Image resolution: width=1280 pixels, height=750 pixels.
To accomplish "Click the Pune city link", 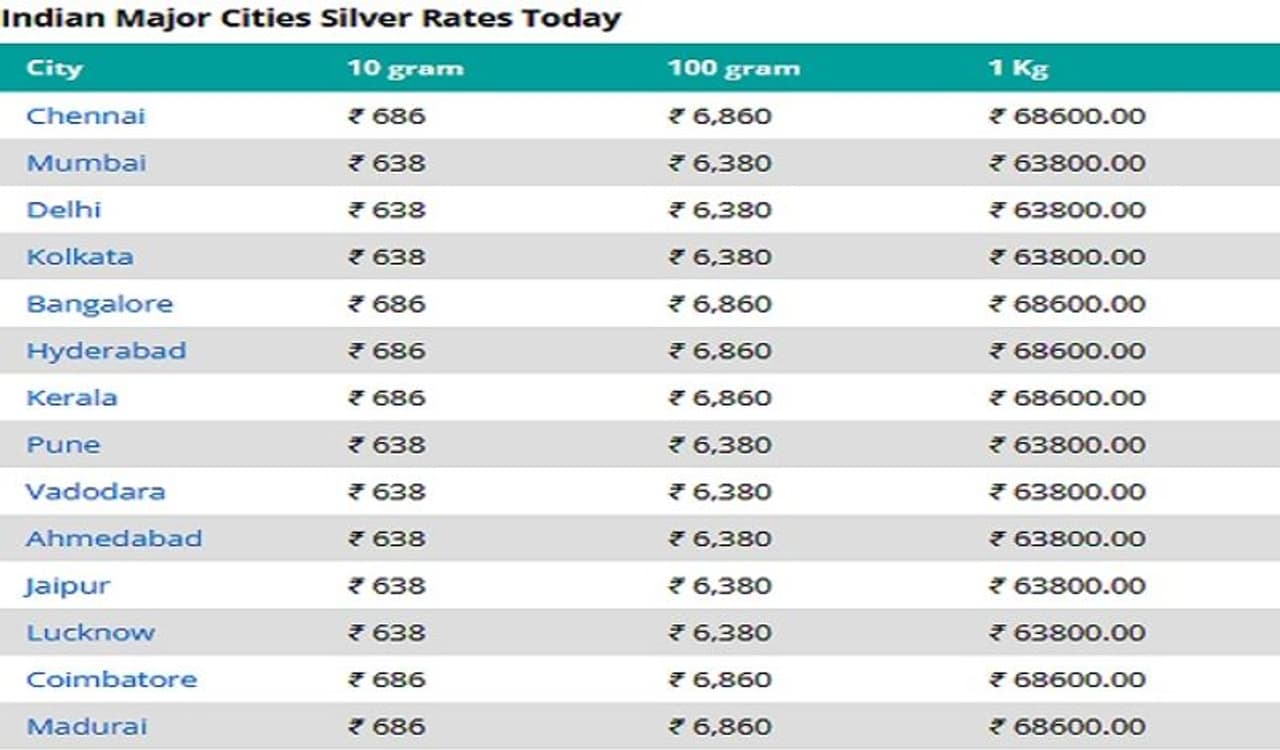I will click(63, 445).
